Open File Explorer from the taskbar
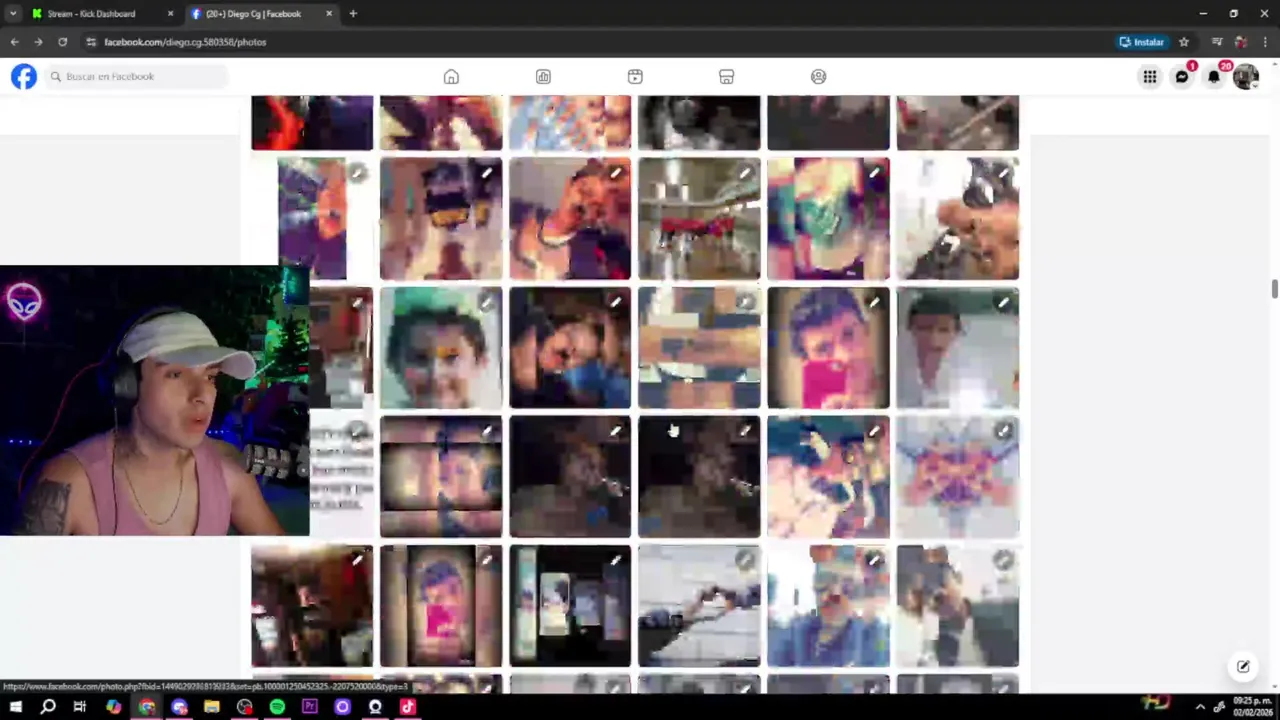 211,707
